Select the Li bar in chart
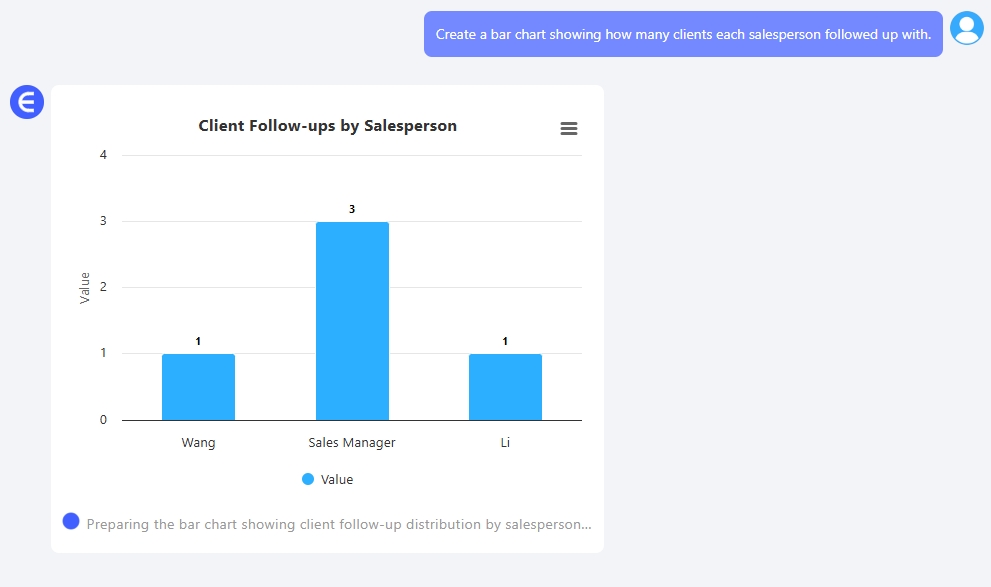This screenshot has height=587, width=991. click(505, 387)
